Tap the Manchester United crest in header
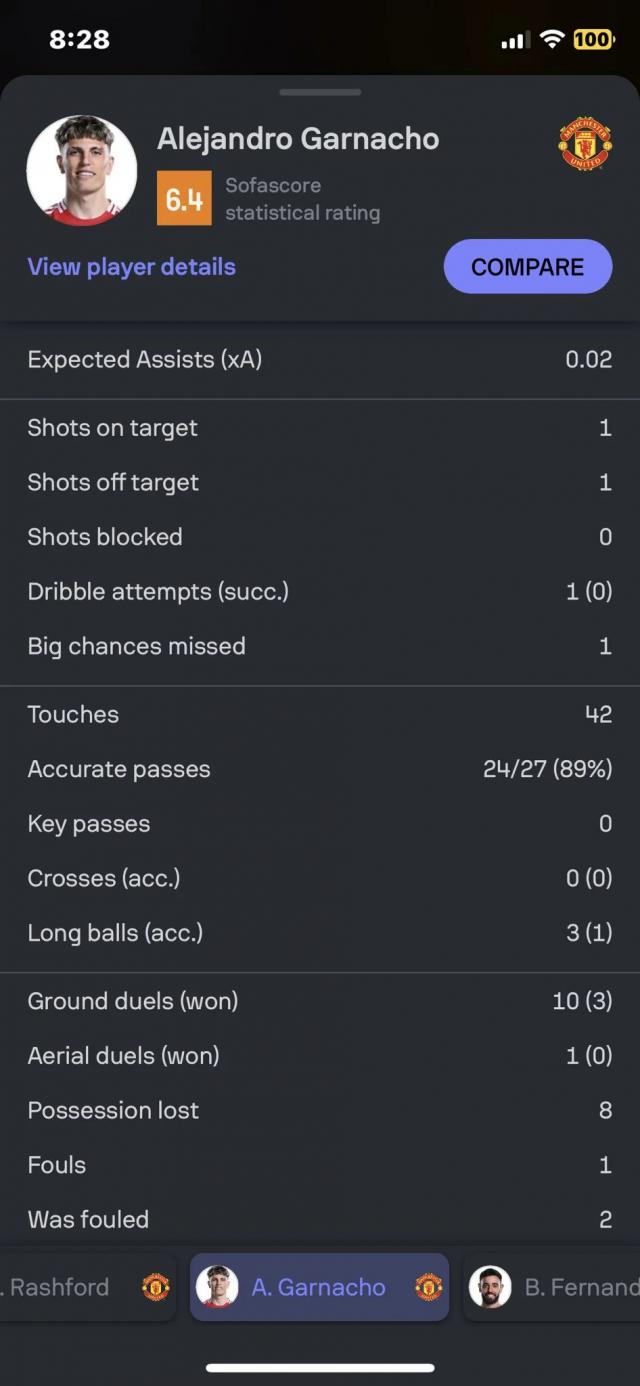The image size is (640, 1386). click(x=585, y=144)
